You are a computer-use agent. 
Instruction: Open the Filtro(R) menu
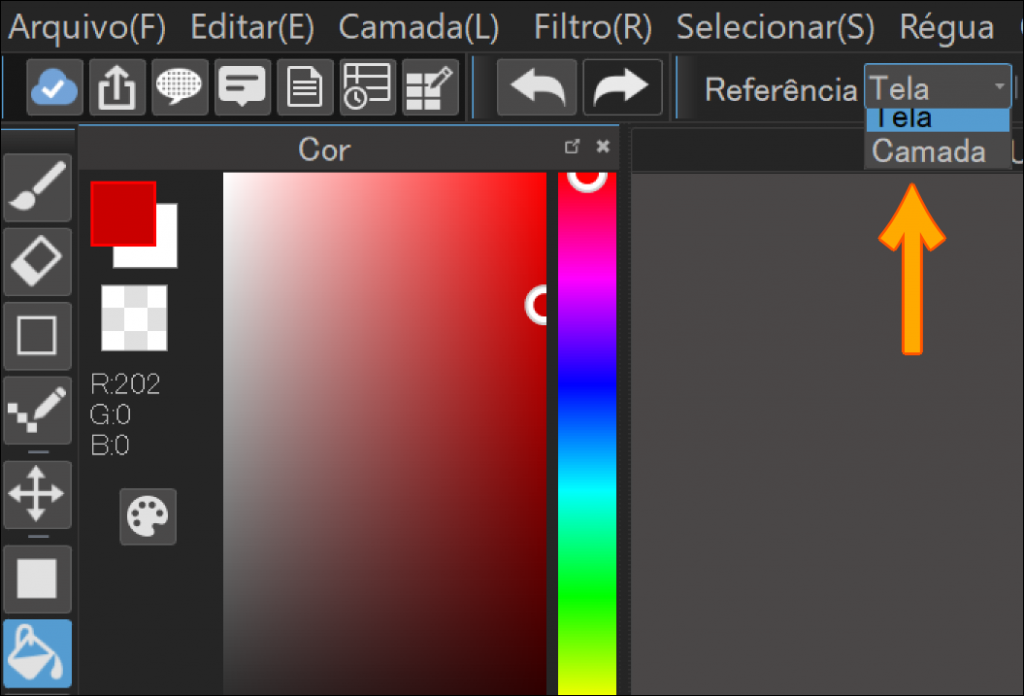click(x=592, y=26)
